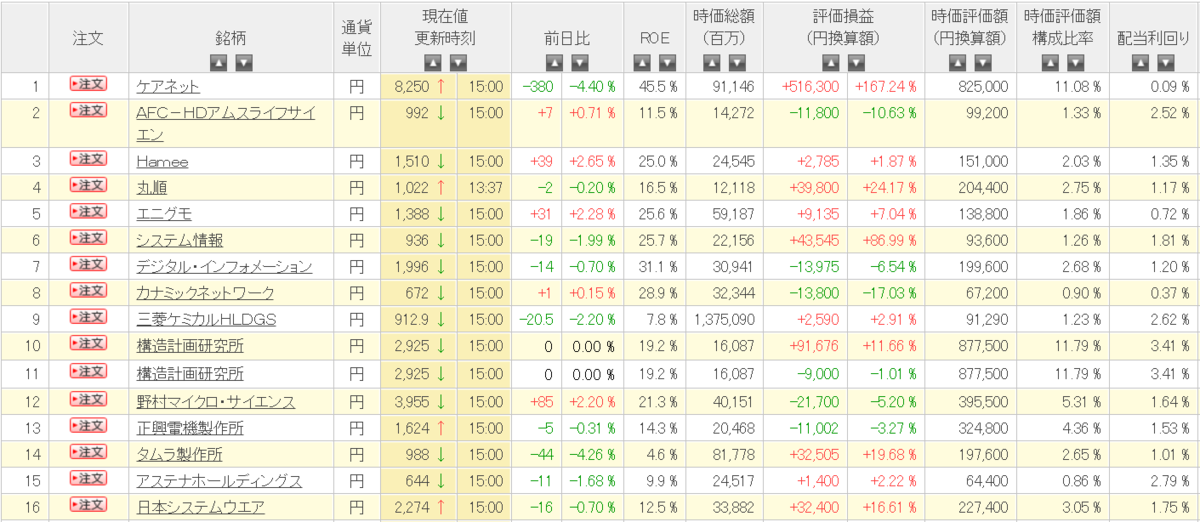Click the 8,250 current price cell

coord(419,87)
